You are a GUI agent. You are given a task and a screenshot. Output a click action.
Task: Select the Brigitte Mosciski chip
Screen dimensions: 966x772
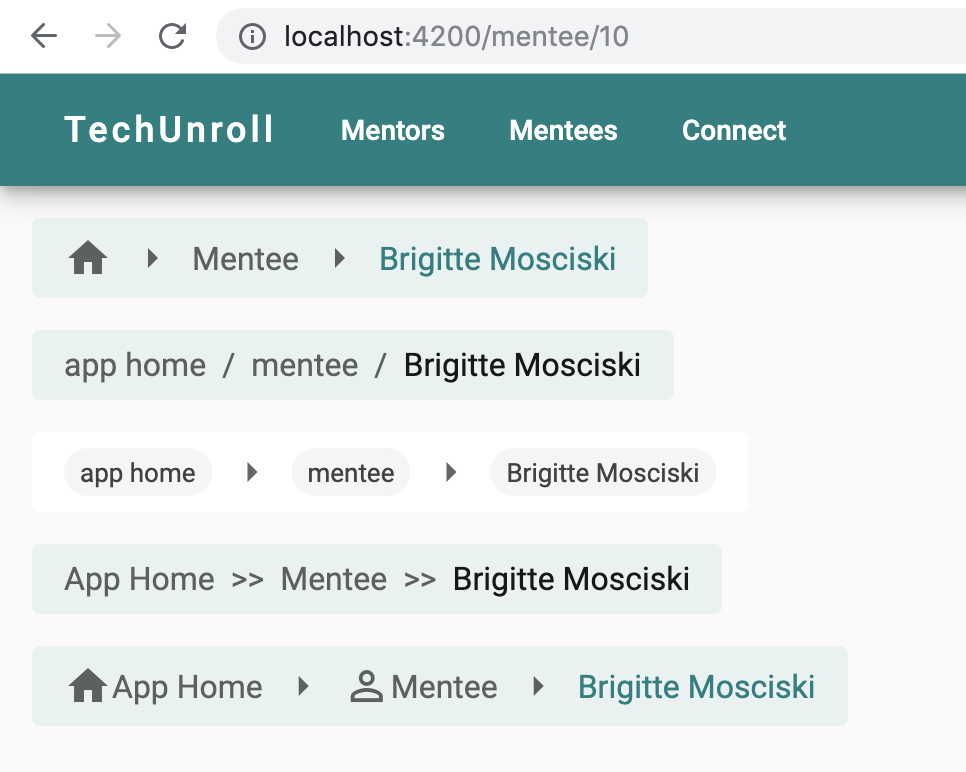[x=602, y=473]
